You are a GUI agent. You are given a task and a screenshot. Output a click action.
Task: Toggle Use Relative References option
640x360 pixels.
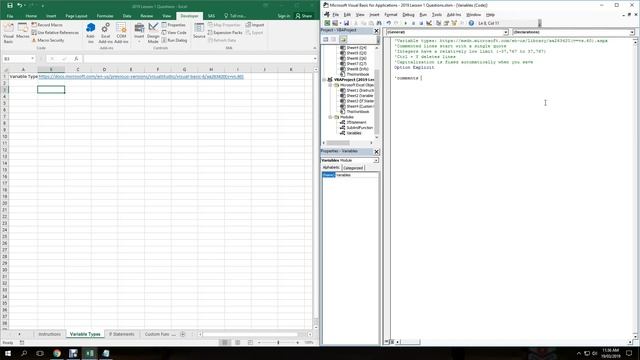coord(55,33)
